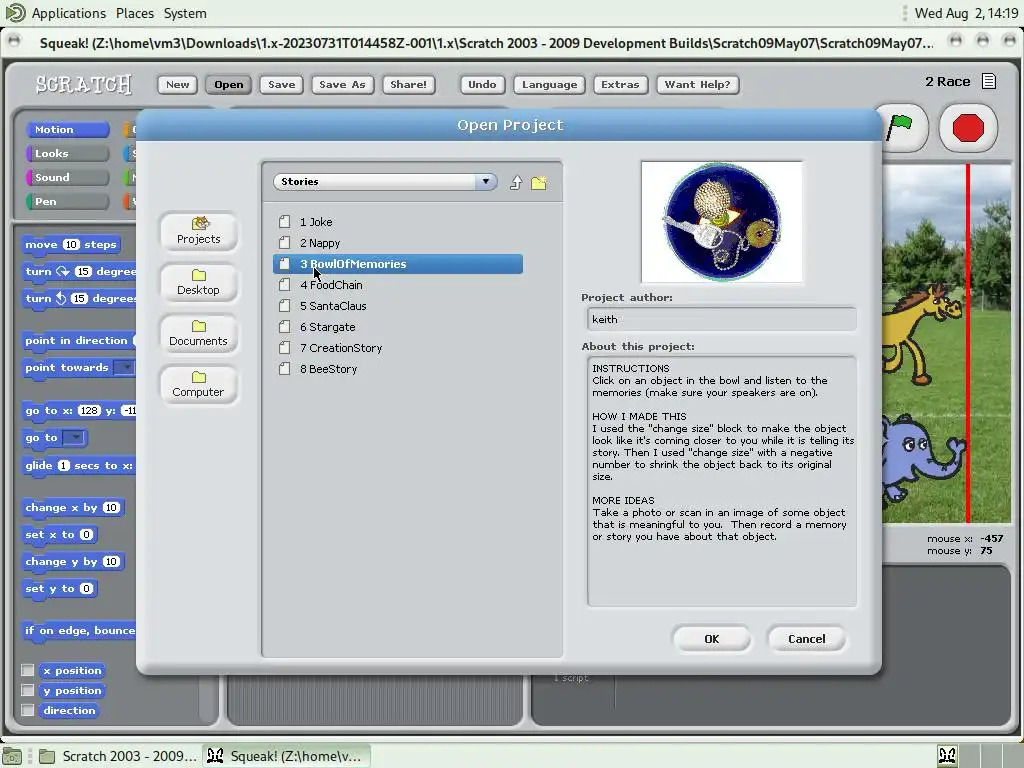Open the Desktop shortcut folder

(x=199, y=282)
